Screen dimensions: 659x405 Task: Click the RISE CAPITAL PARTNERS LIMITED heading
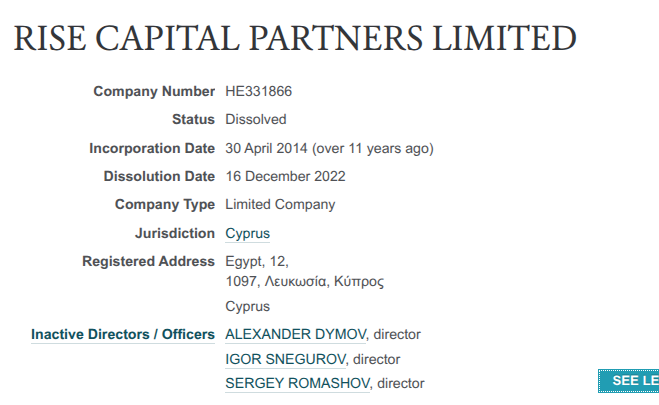click(295, 39)
